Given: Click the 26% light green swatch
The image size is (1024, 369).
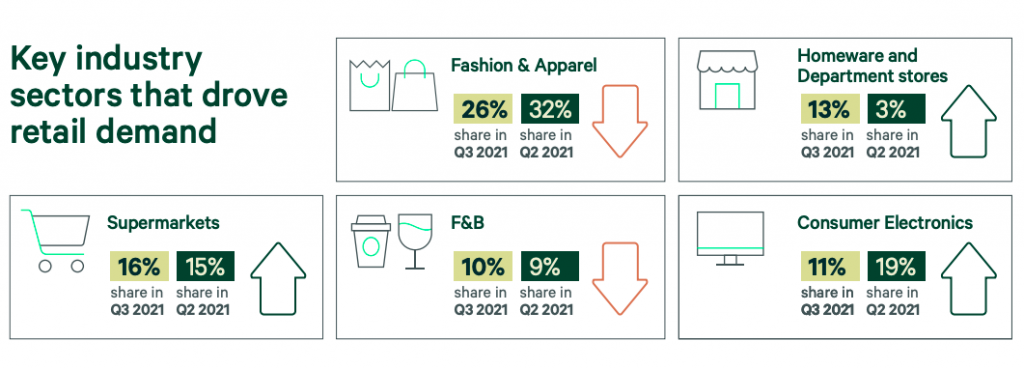Looking at the screenshot, I should (483, 109).
